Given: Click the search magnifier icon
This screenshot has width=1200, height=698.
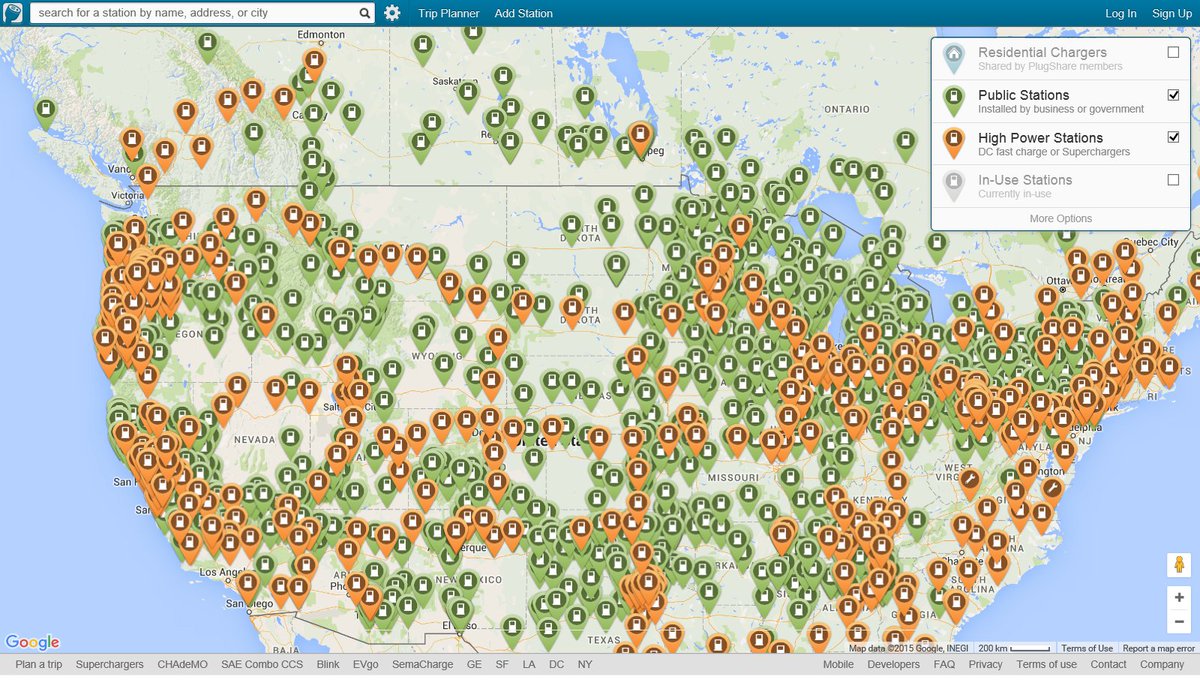Looking at the screenshot, I should click(x=365, y=14).
